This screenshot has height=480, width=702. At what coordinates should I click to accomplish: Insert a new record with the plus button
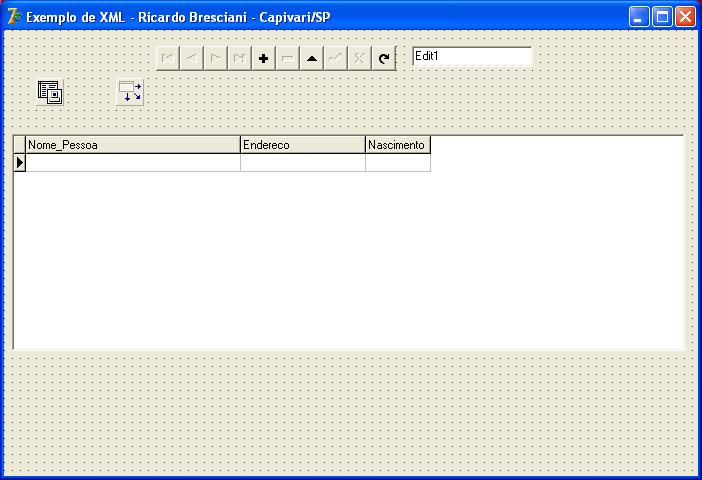[264, 58]
